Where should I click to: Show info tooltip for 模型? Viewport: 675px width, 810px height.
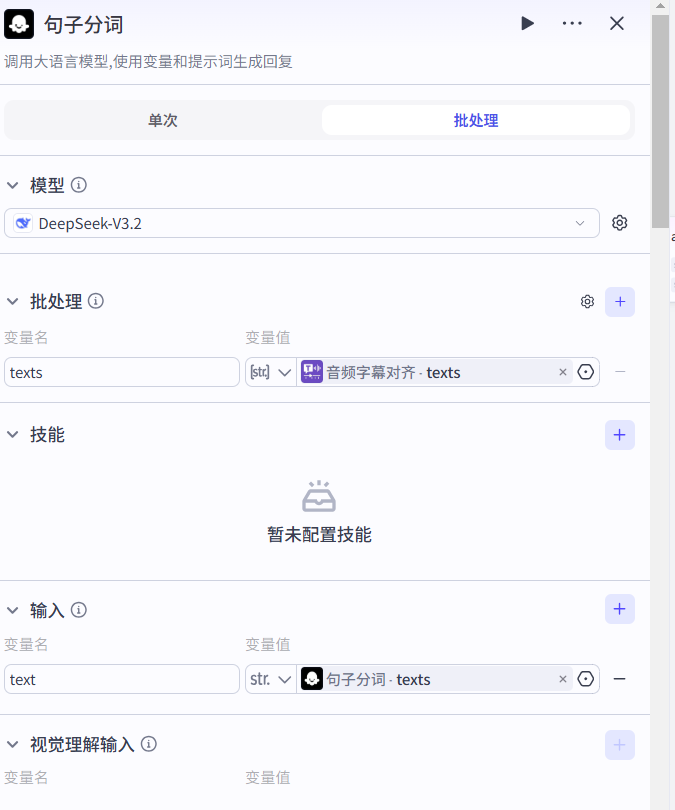pos(79,185)
